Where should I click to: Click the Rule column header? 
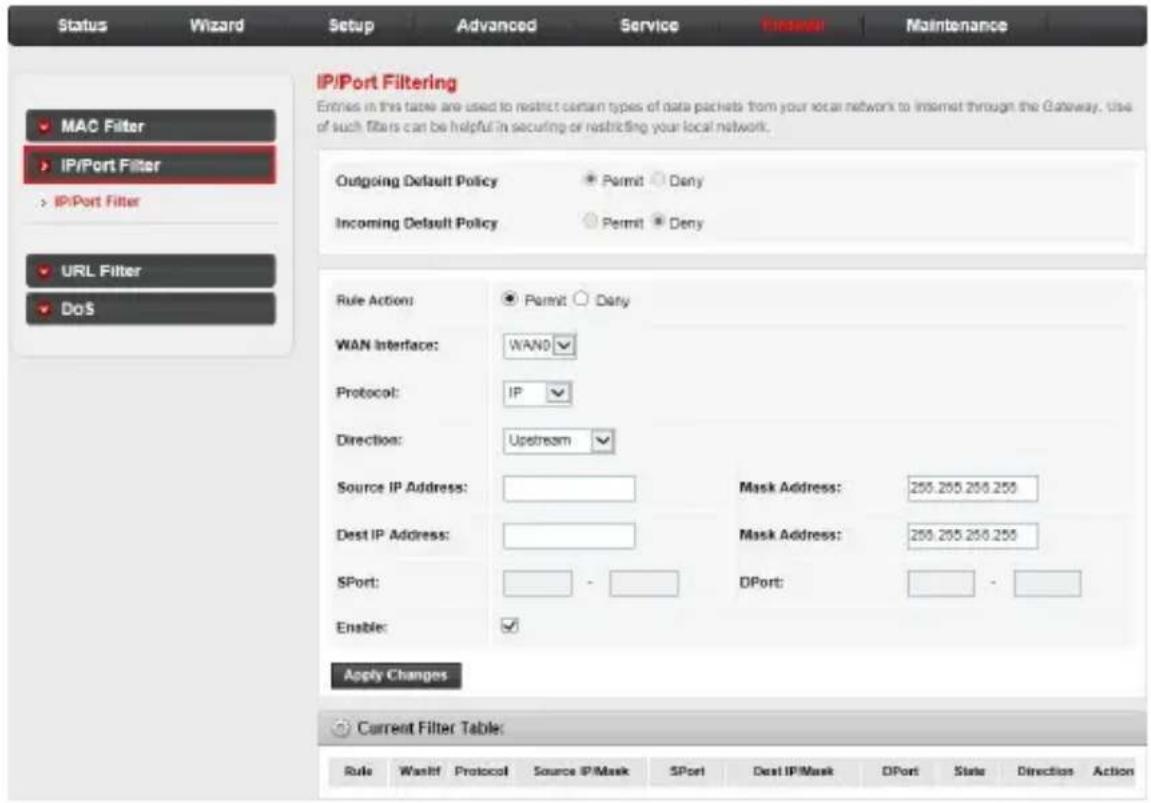pos(358,771)
